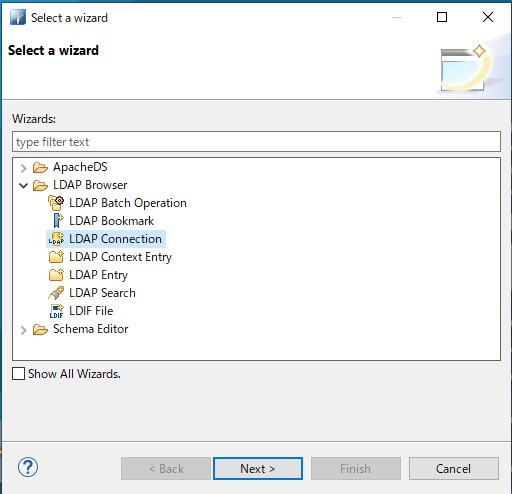
Task: Select the ApacheDS folder label
Action: [x=80, y=167]
